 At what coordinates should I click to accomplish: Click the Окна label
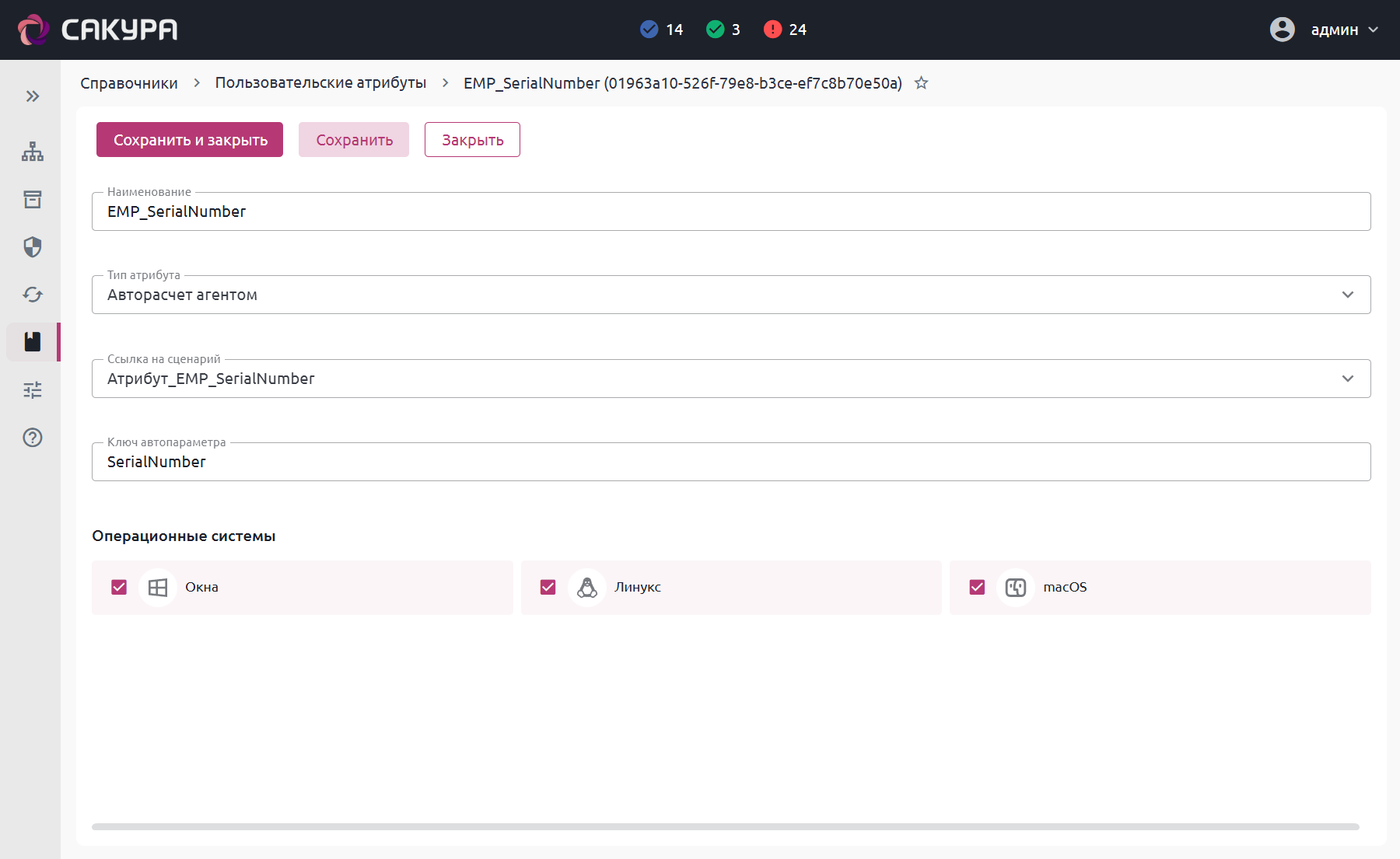pos(201,588)
